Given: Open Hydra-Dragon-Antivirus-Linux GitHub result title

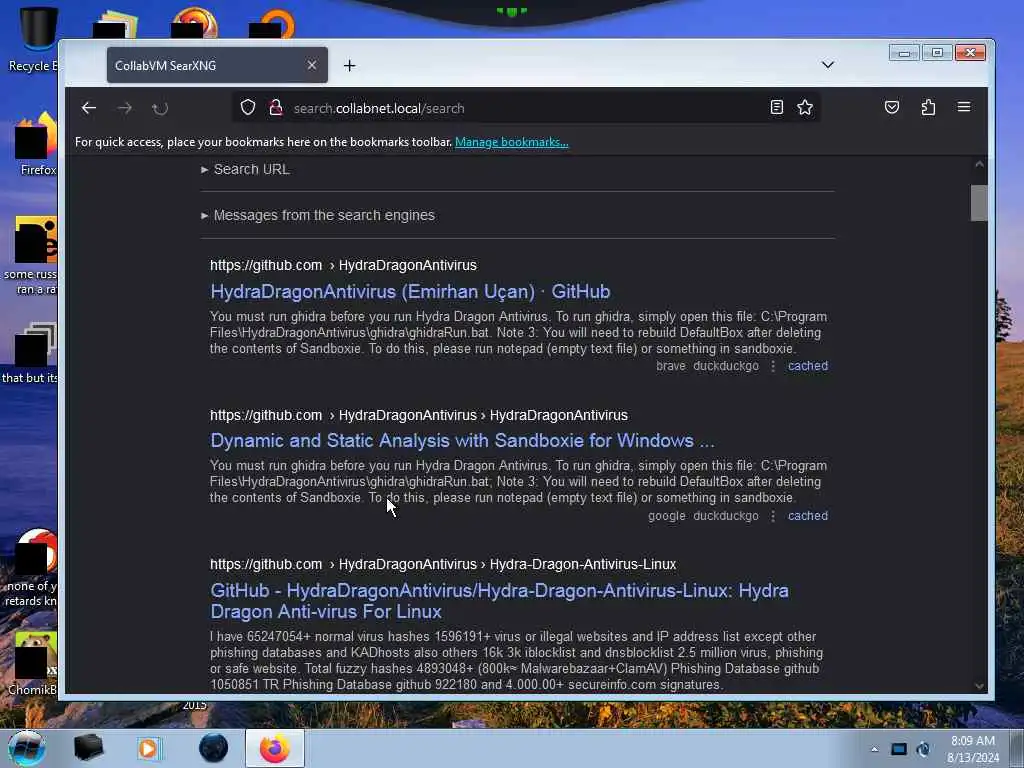Looking at the screenshot, I should pos(500,601).
